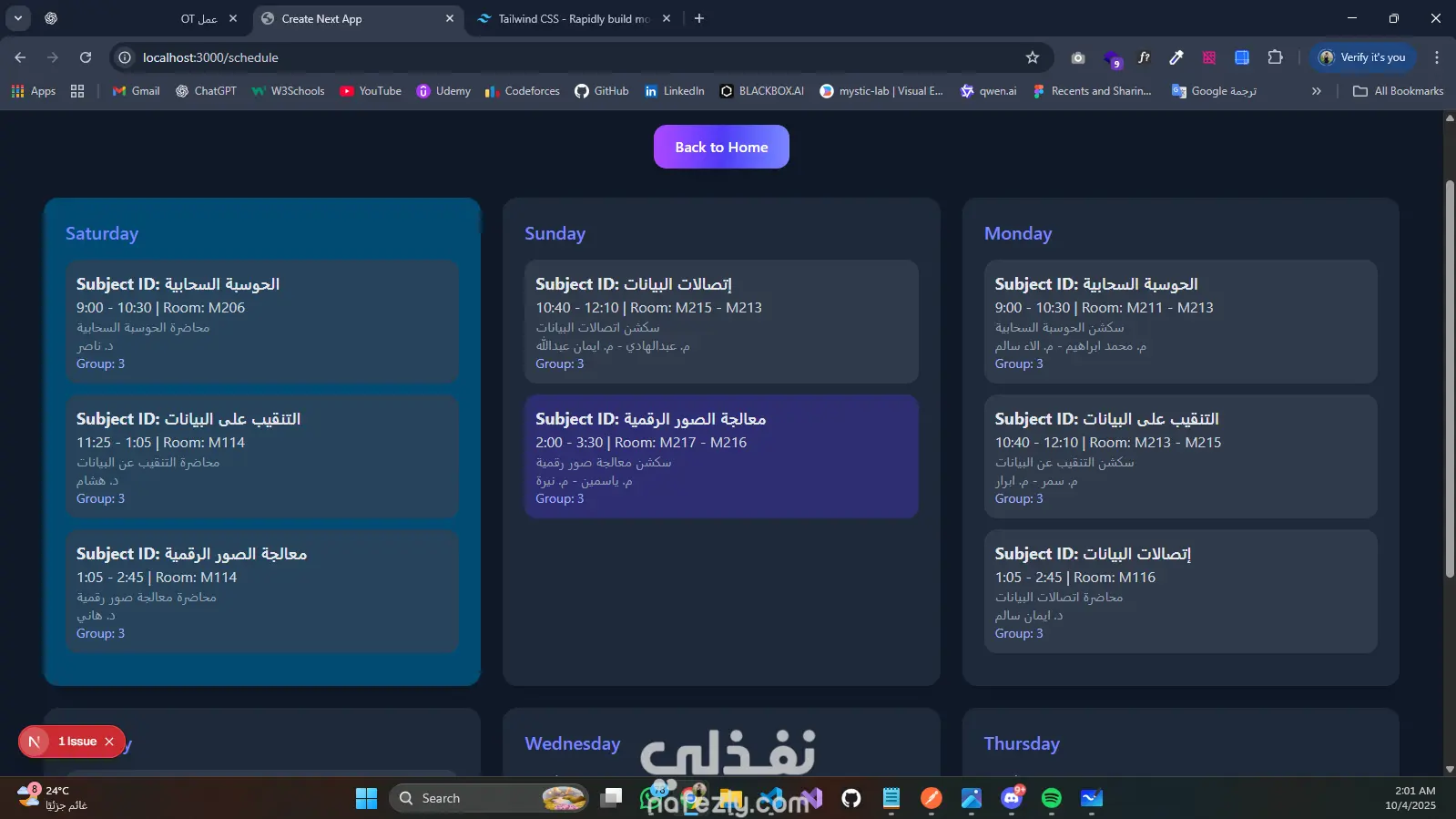Viewport: 1456px width, 819px height.
Task: Bookmark this page with the star
Action: point(1033,57)
